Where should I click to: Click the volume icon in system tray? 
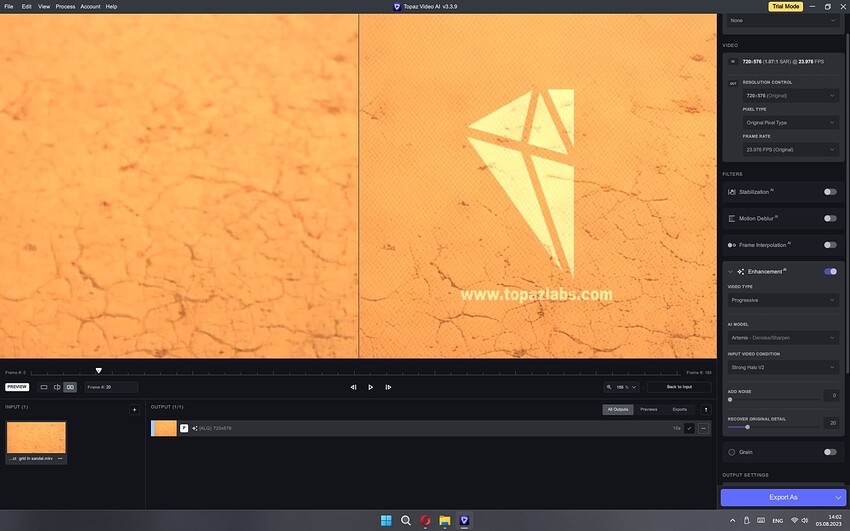(804, 520)
